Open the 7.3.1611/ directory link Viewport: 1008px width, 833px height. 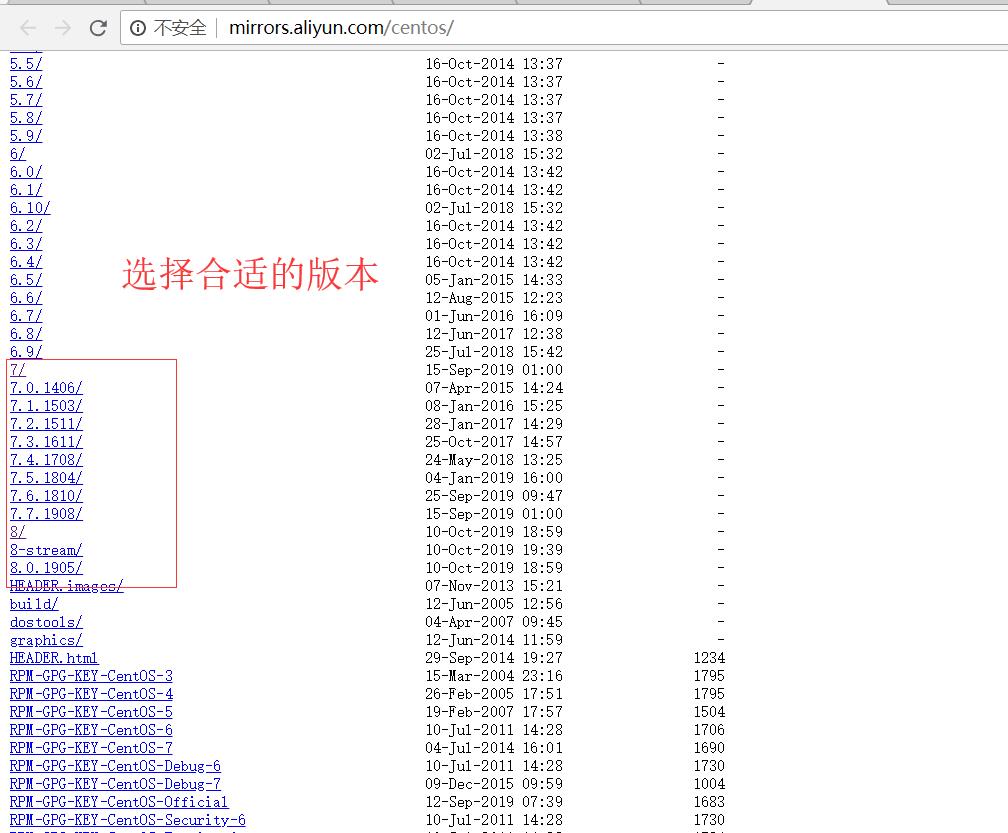[46, 442]
